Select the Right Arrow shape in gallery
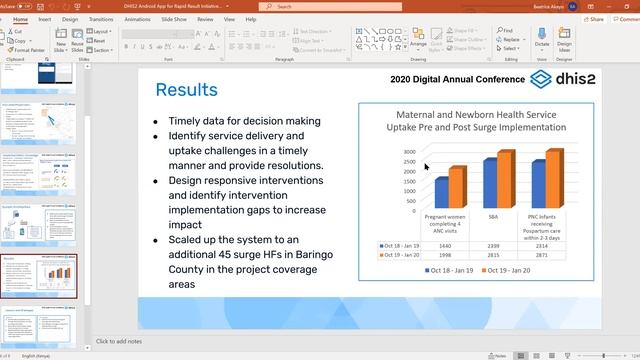640x360 pixels. 382,39
